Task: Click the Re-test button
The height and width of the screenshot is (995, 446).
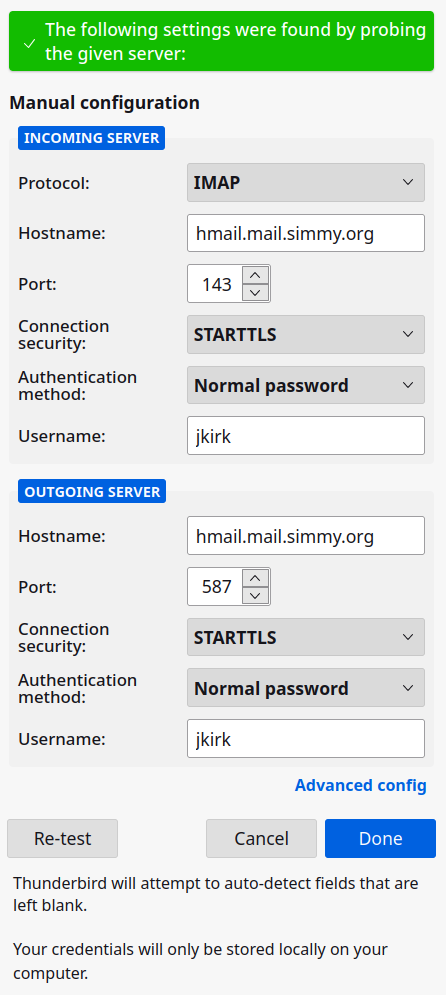Action: (63, 839)
